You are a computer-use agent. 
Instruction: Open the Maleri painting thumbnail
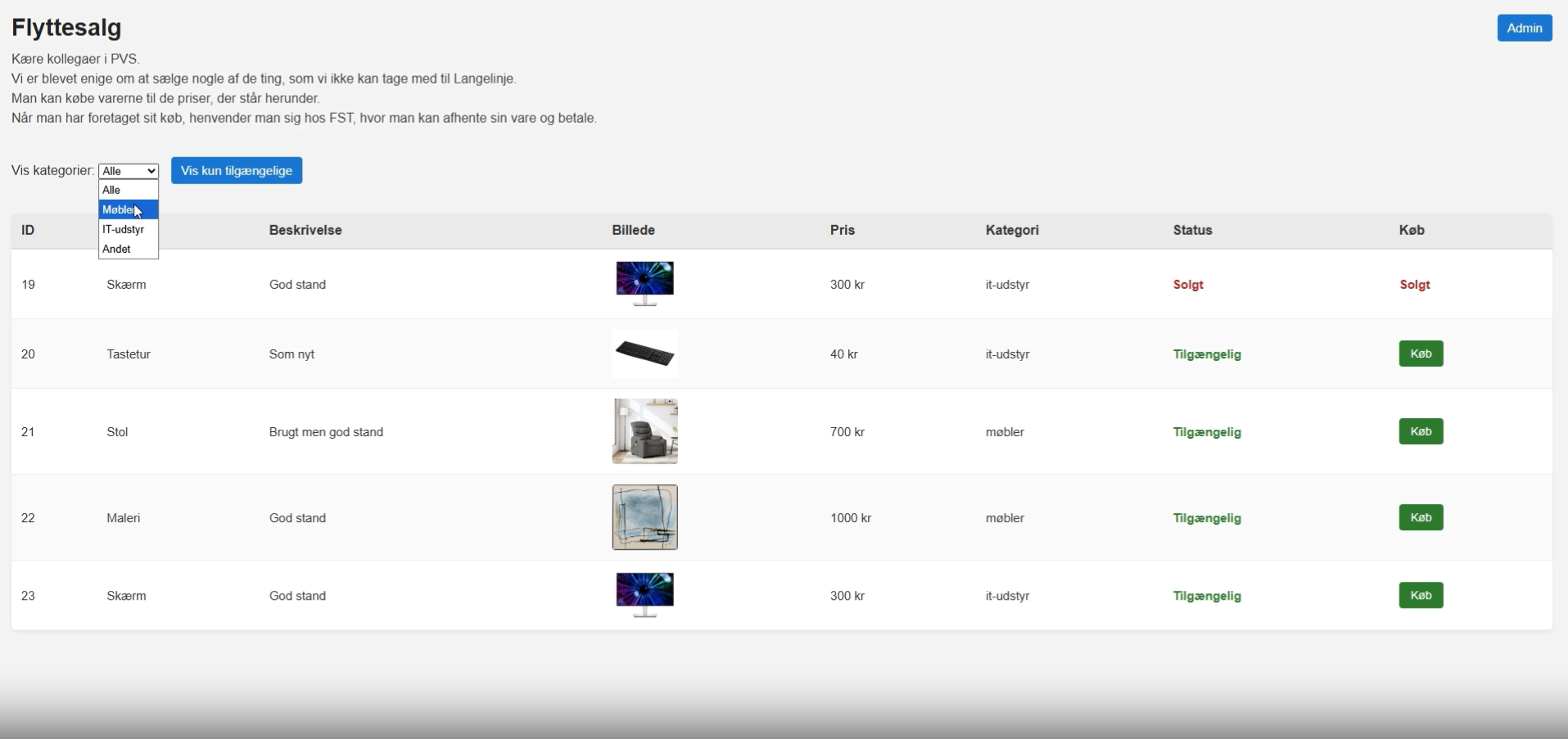pos(644,517)
